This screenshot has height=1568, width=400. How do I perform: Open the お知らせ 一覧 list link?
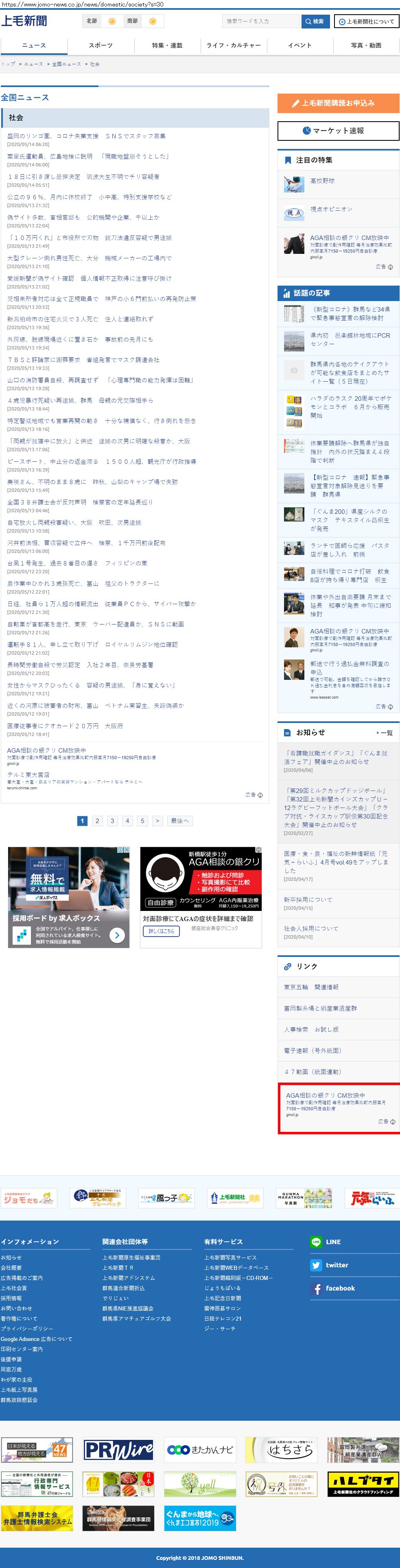click(x=385, y=733)
